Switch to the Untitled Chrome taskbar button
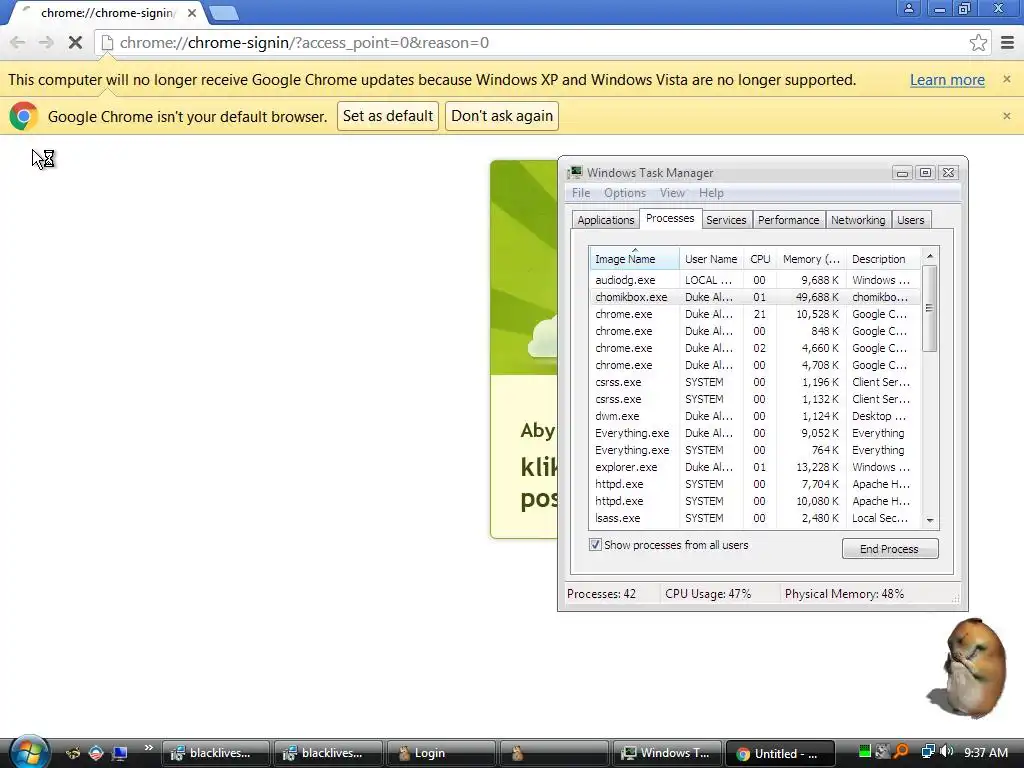The image size is (1024, 768). (x=780, y=753)
